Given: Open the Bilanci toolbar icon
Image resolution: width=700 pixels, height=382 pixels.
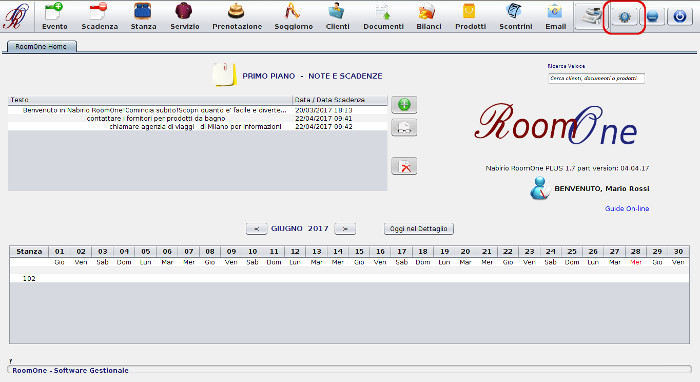Looking at the screenshot, I should point(429,17).
